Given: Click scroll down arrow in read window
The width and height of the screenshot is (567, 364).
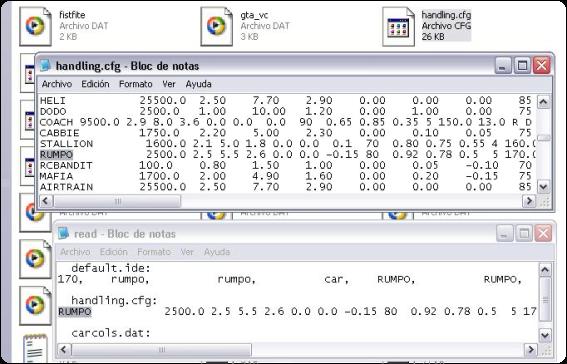Looking at the screenshot, I should [x=545, y=335].
